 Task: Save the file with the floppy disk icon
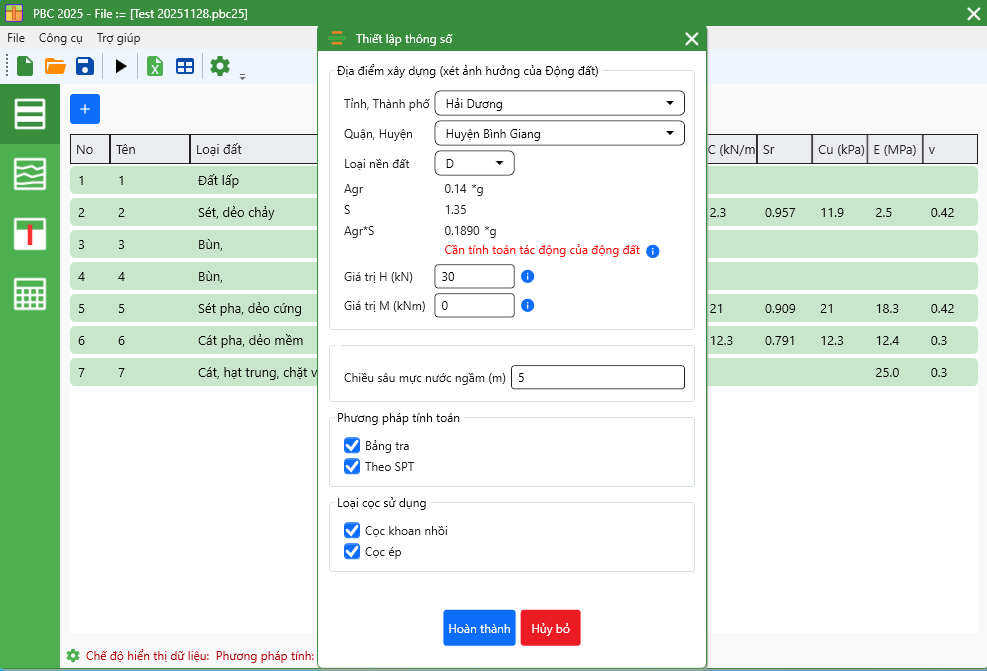click(x=85, y=67)
